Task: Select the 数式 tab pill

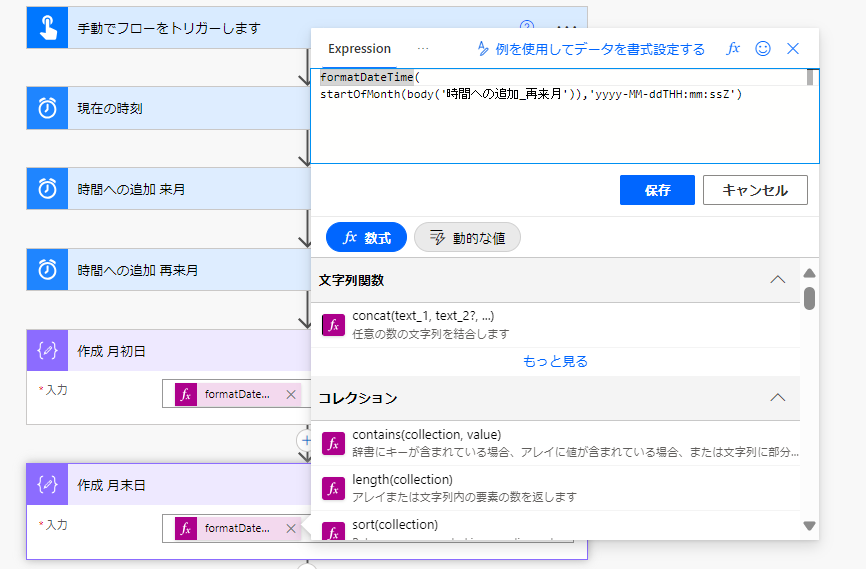Action: [367, 238]
